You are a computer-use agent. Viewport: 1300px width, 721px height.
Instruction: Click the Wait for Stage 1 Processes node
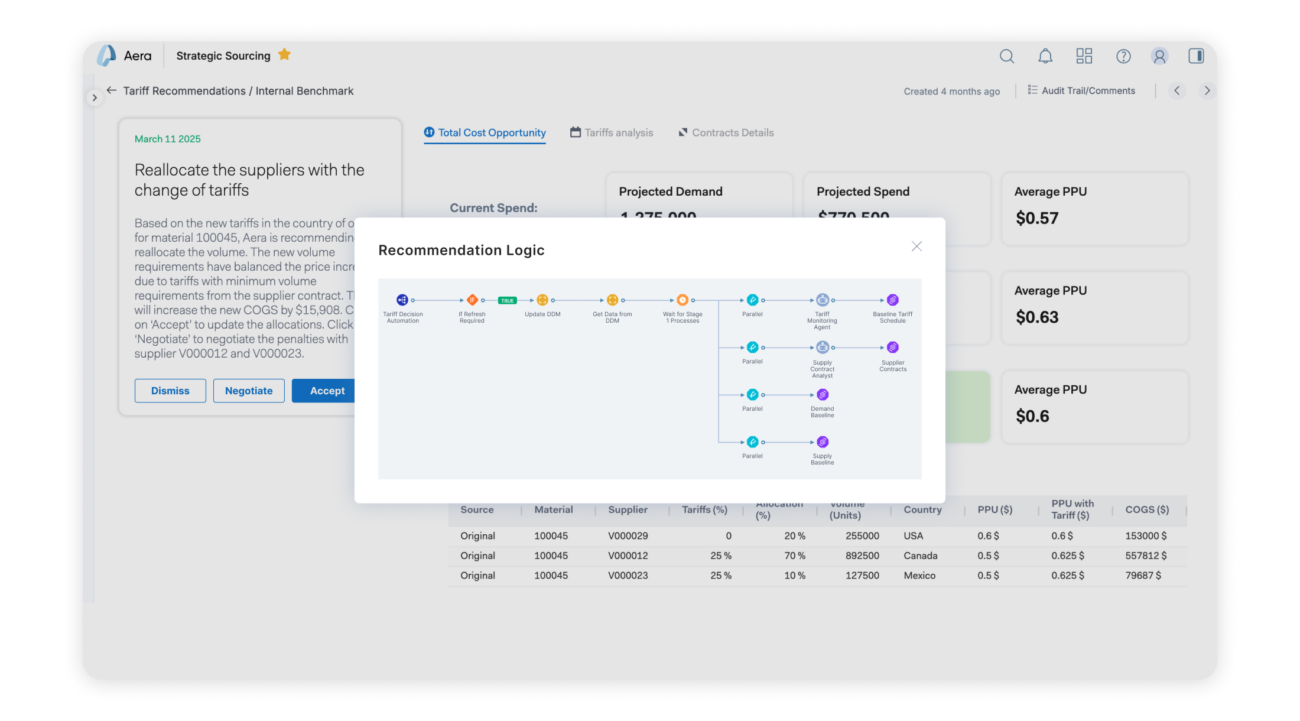click(x=682, y=300)
